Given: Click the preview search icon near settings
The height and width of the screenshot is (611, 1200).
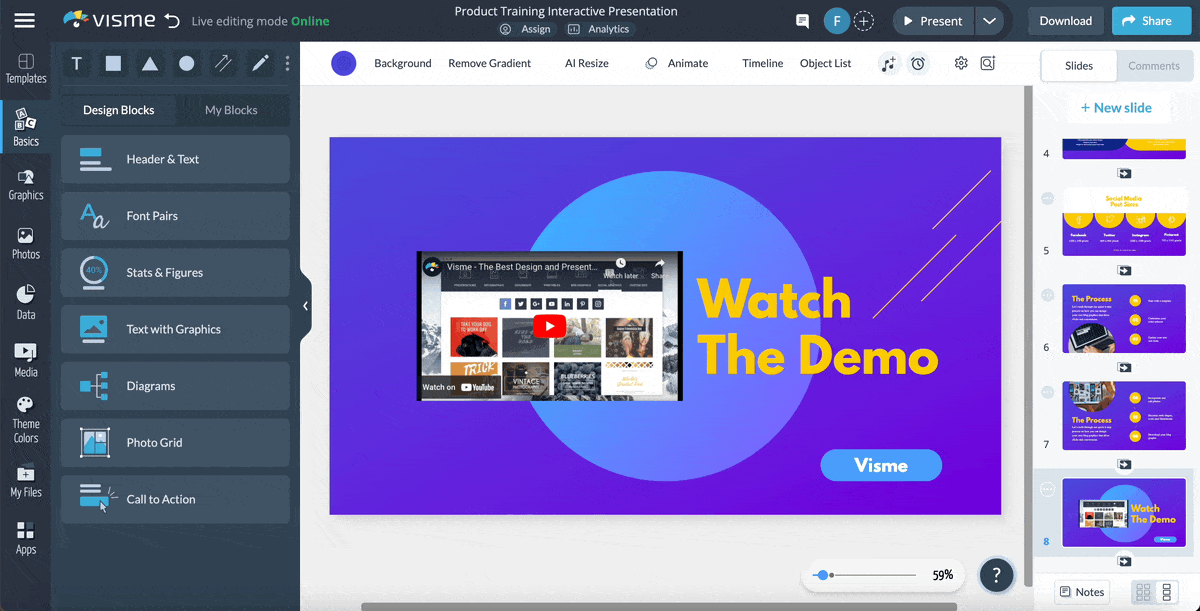Looking at the screenshot, I should (987, 63).
